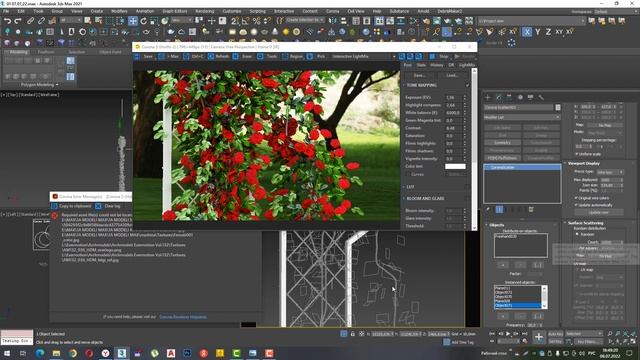
Task: Open the Animation menu
Action: (145, 11)
